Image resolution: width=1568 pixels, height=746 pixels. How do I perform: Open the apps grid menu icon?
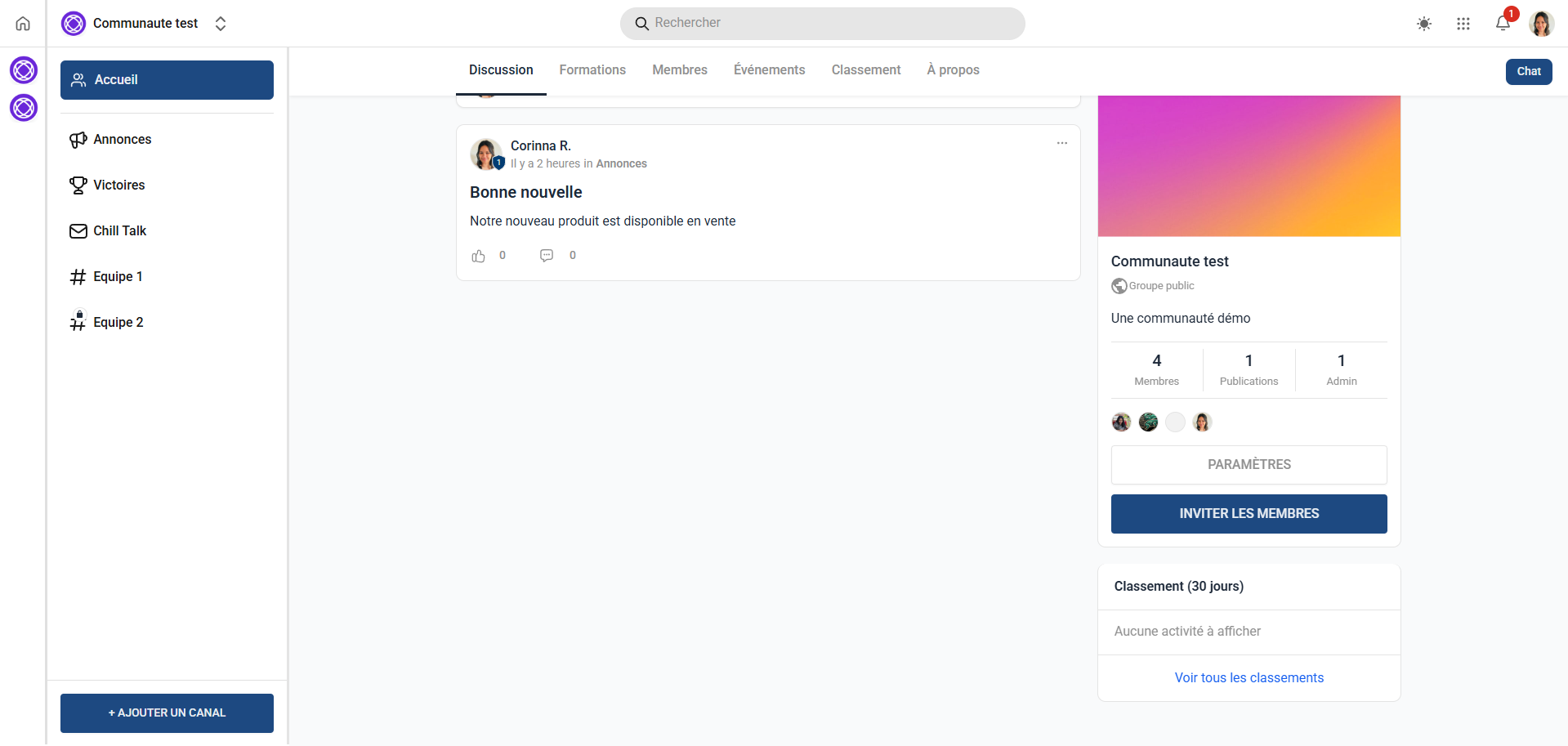(1463, 24)
